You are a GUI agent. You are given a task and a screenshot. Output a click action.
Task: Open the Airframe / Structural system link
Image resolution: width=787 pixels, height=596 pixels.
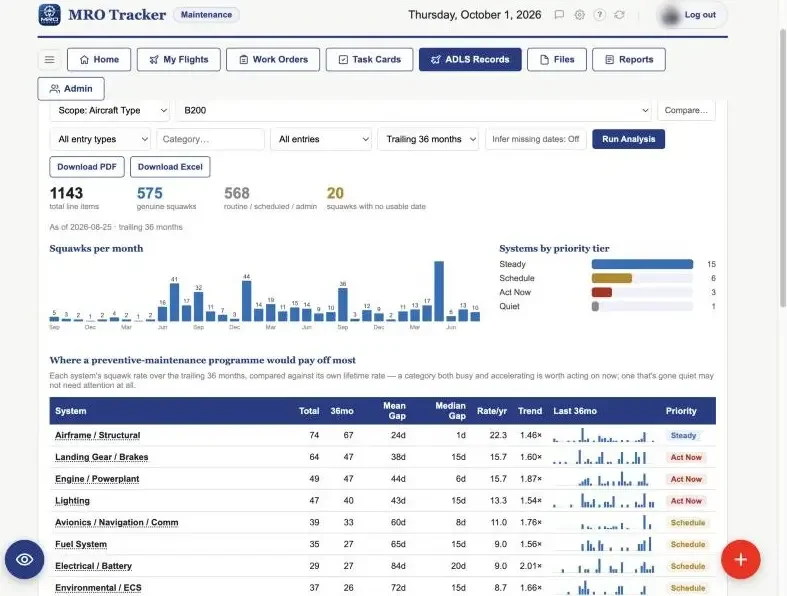click(97, 435)
